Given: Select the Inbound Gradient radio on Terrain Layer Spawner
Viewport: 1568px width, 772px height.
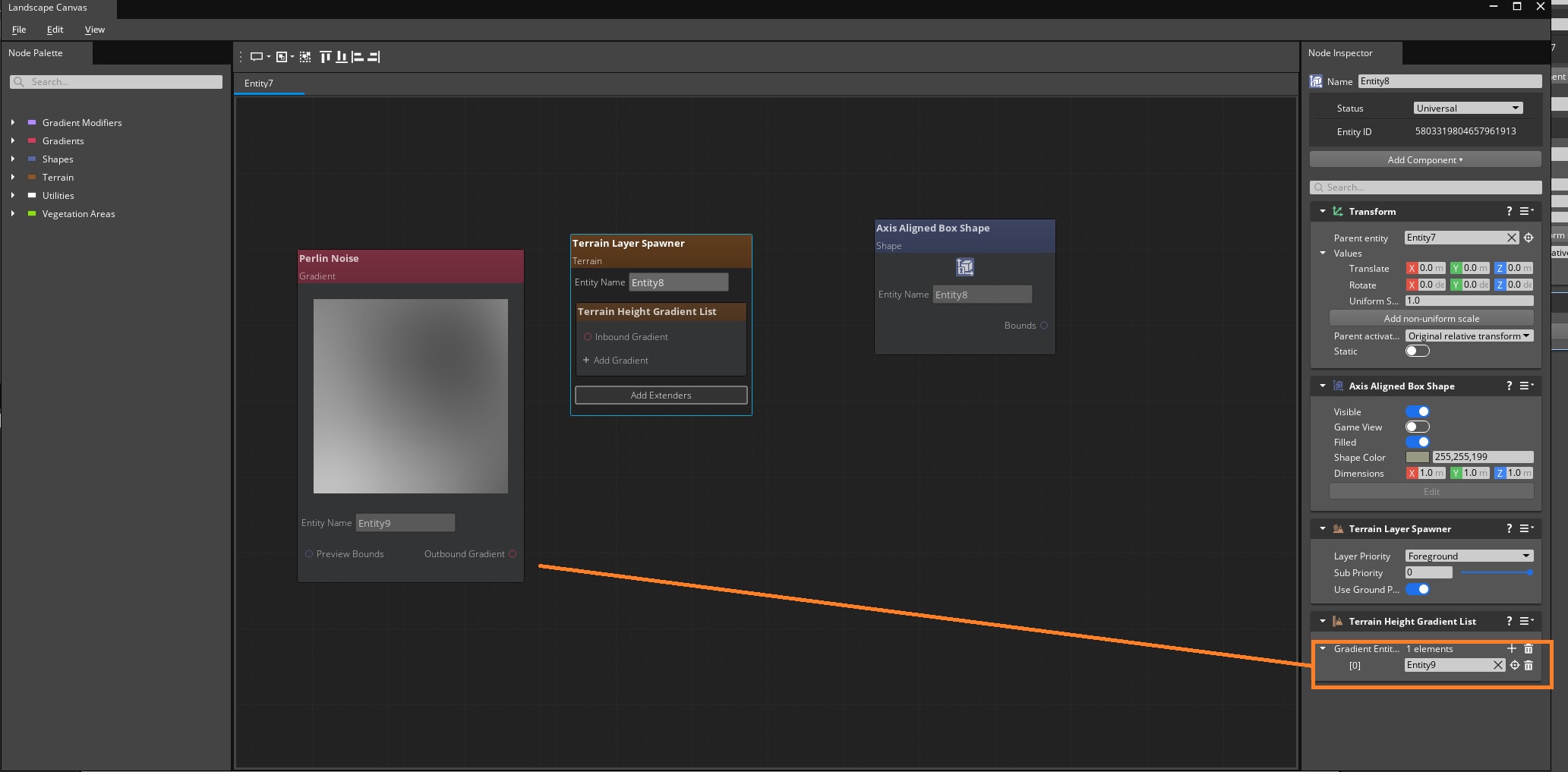Looking at the screenshot, I should point(588,336).
